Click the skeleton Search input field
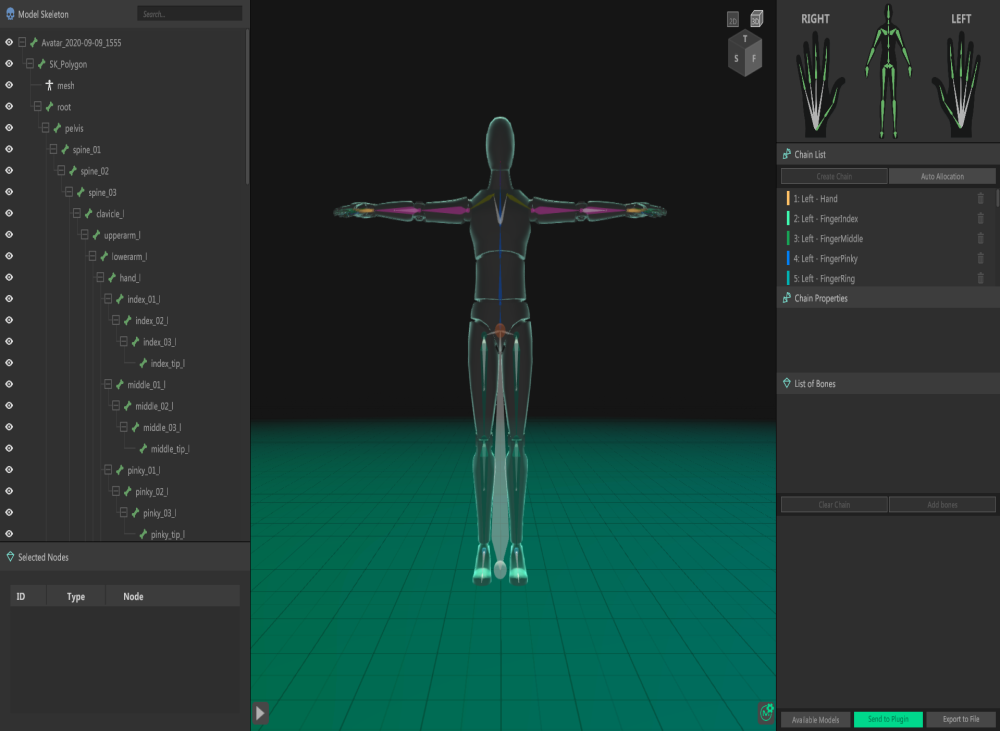This screenshot has height=731, width=1000. 189,14
